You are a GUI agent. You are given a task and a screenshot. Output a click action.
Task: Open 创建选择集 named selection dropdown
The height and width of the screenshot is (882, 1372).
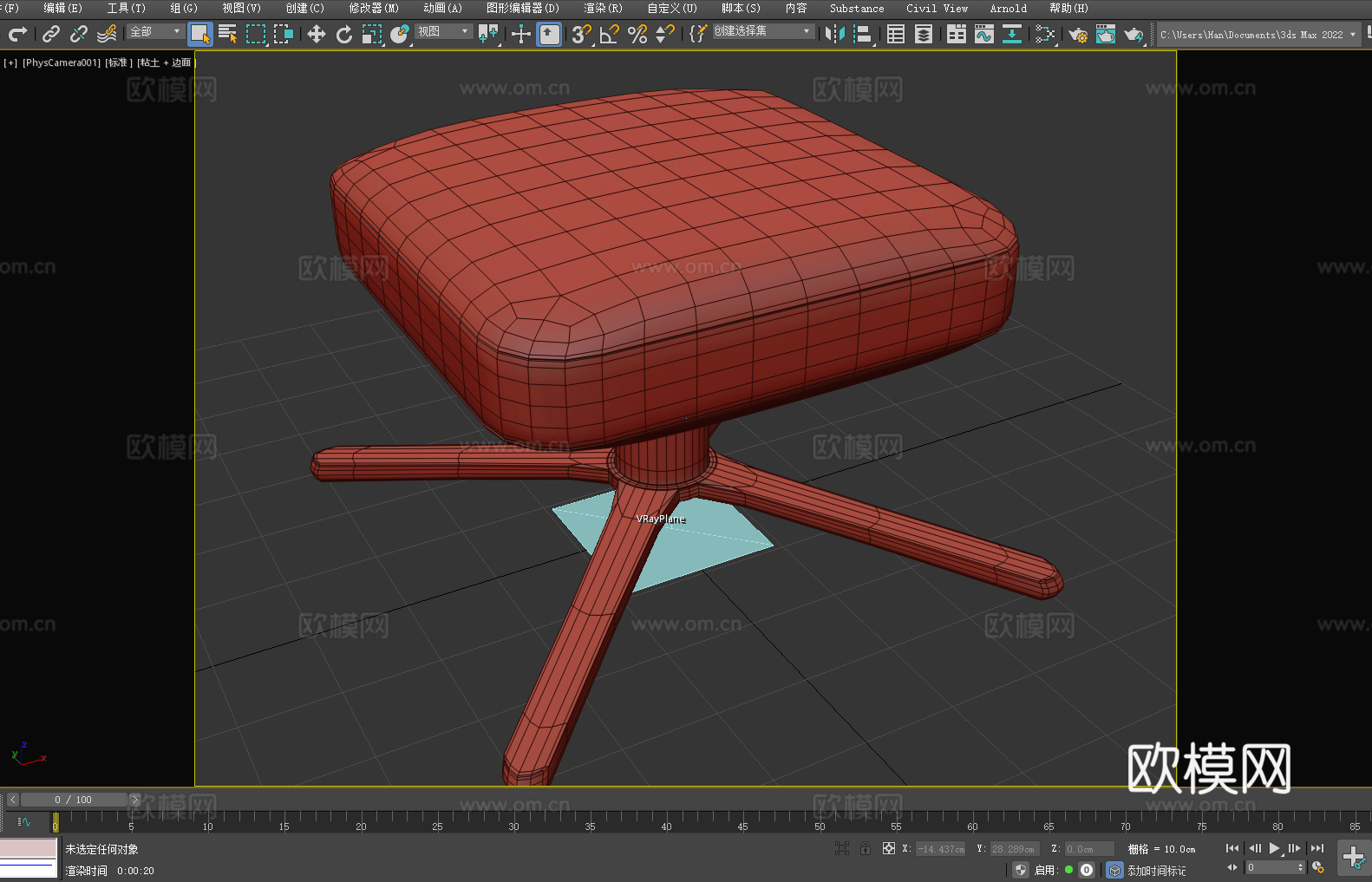pos(763,31)
